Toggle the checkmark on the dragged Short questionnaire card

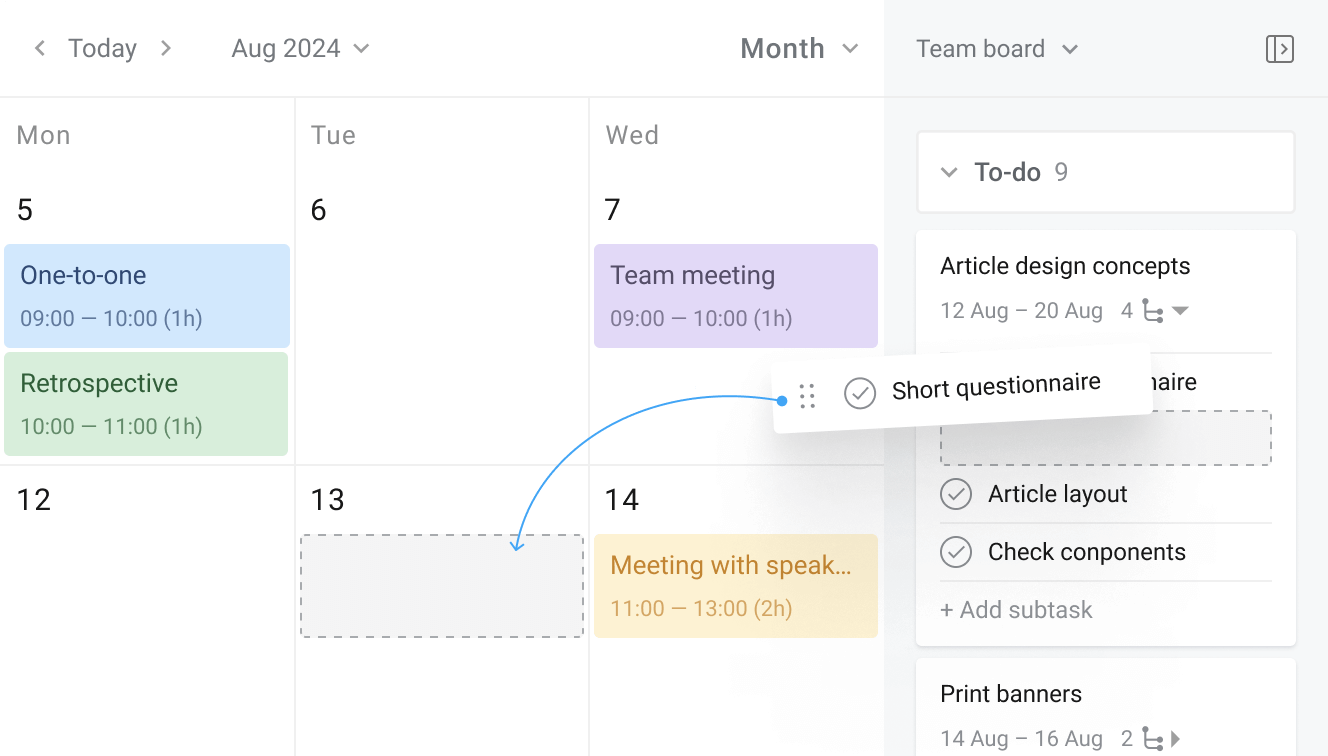coord(859,394)
